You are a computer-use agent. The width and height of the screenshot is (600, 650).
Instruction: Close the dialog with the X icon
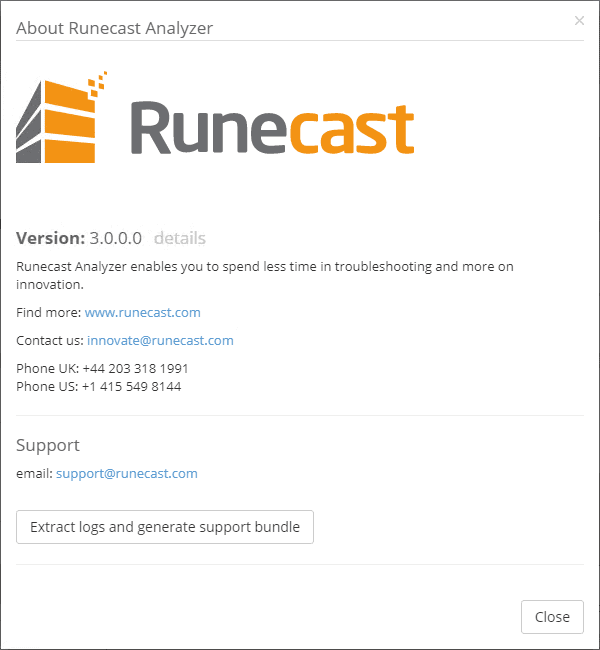[x=579, y=20]
